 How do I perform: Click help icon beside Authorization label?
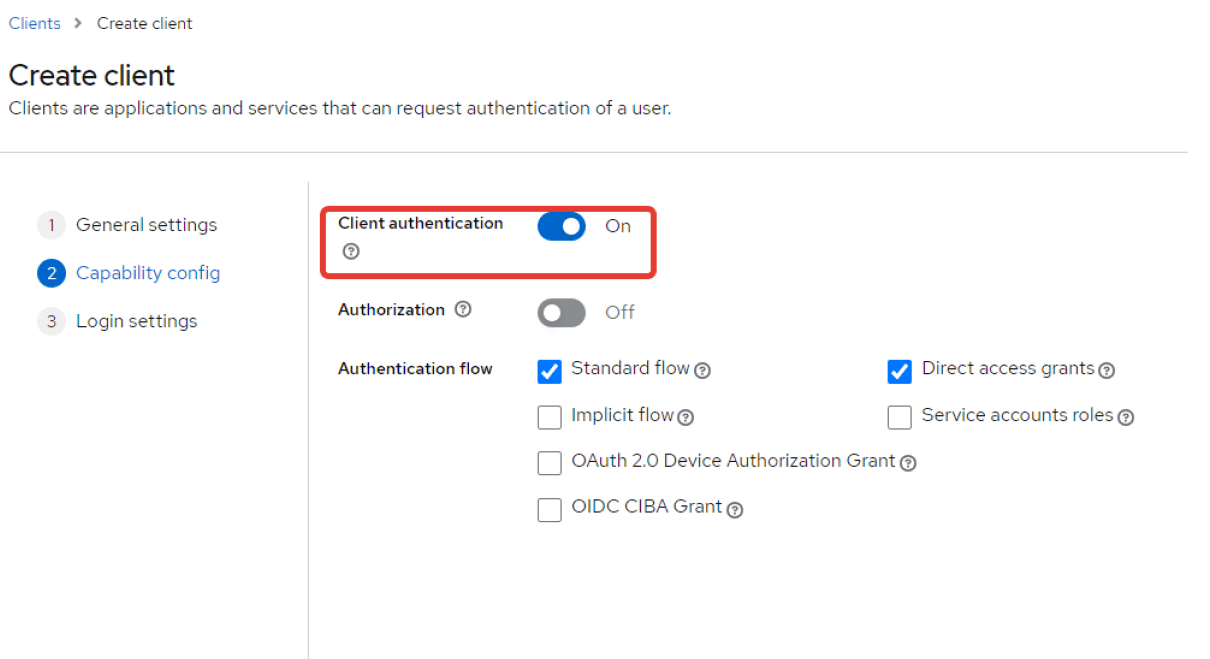coord(462,310)
